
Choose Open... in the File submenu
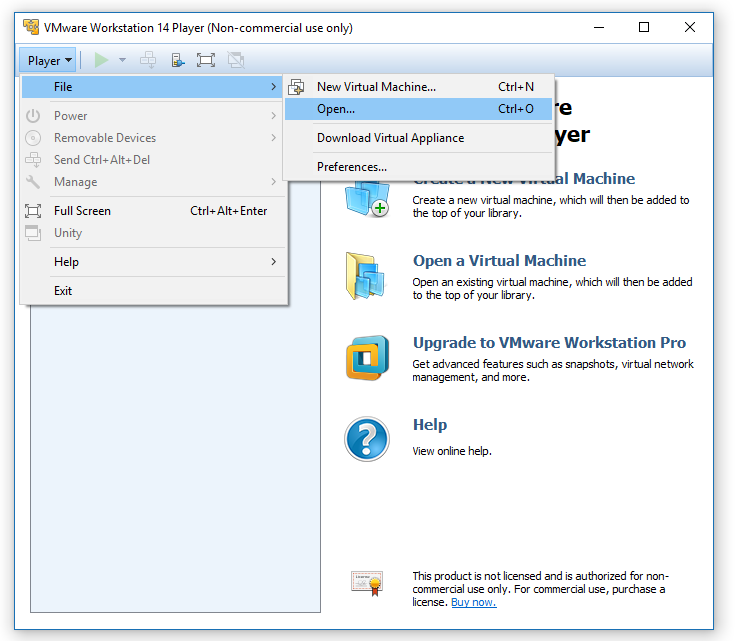(x=336, y=109)
